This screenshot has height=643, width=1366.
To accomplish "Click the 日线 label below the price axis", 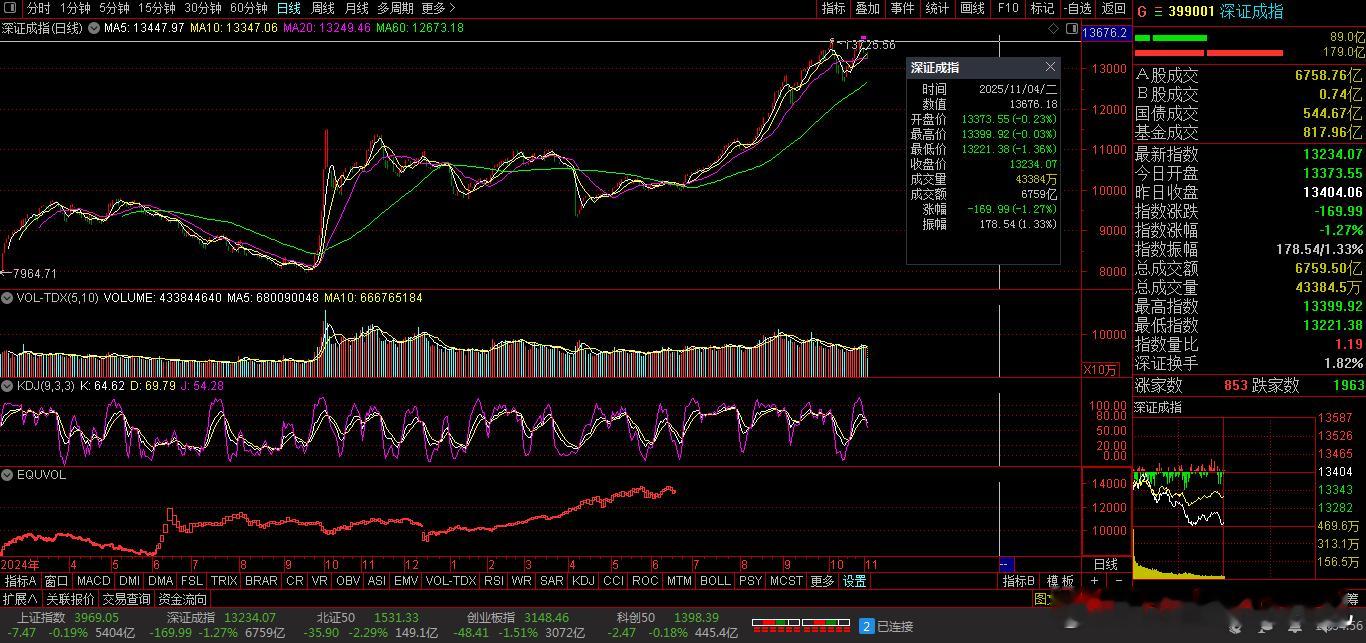I will [x=1106, y=564].
